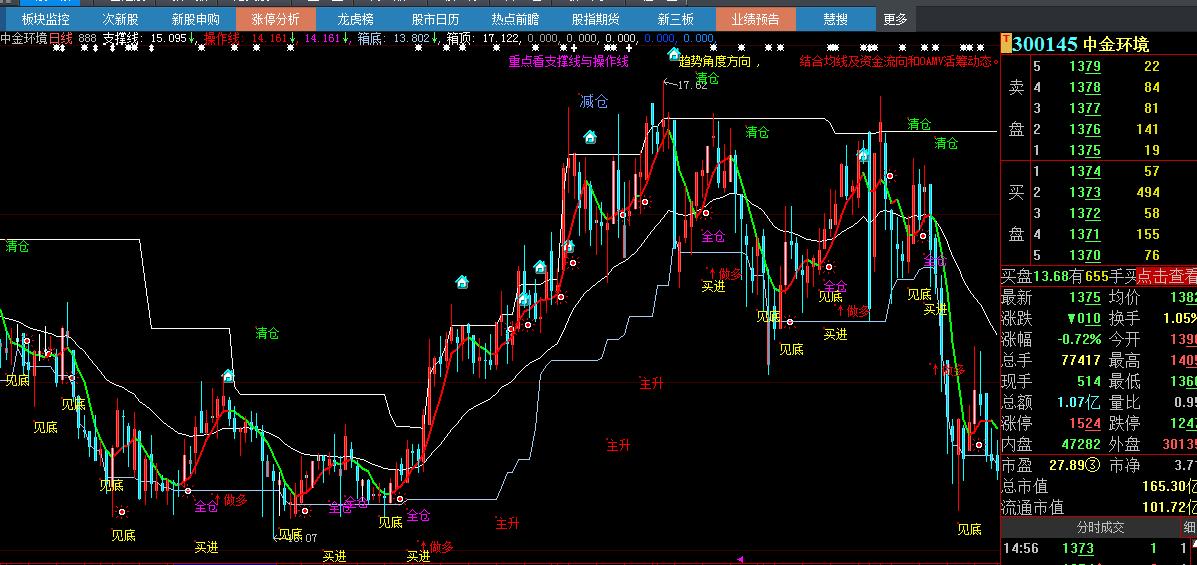Click the 现手 value 514

tap(1089, 381)
